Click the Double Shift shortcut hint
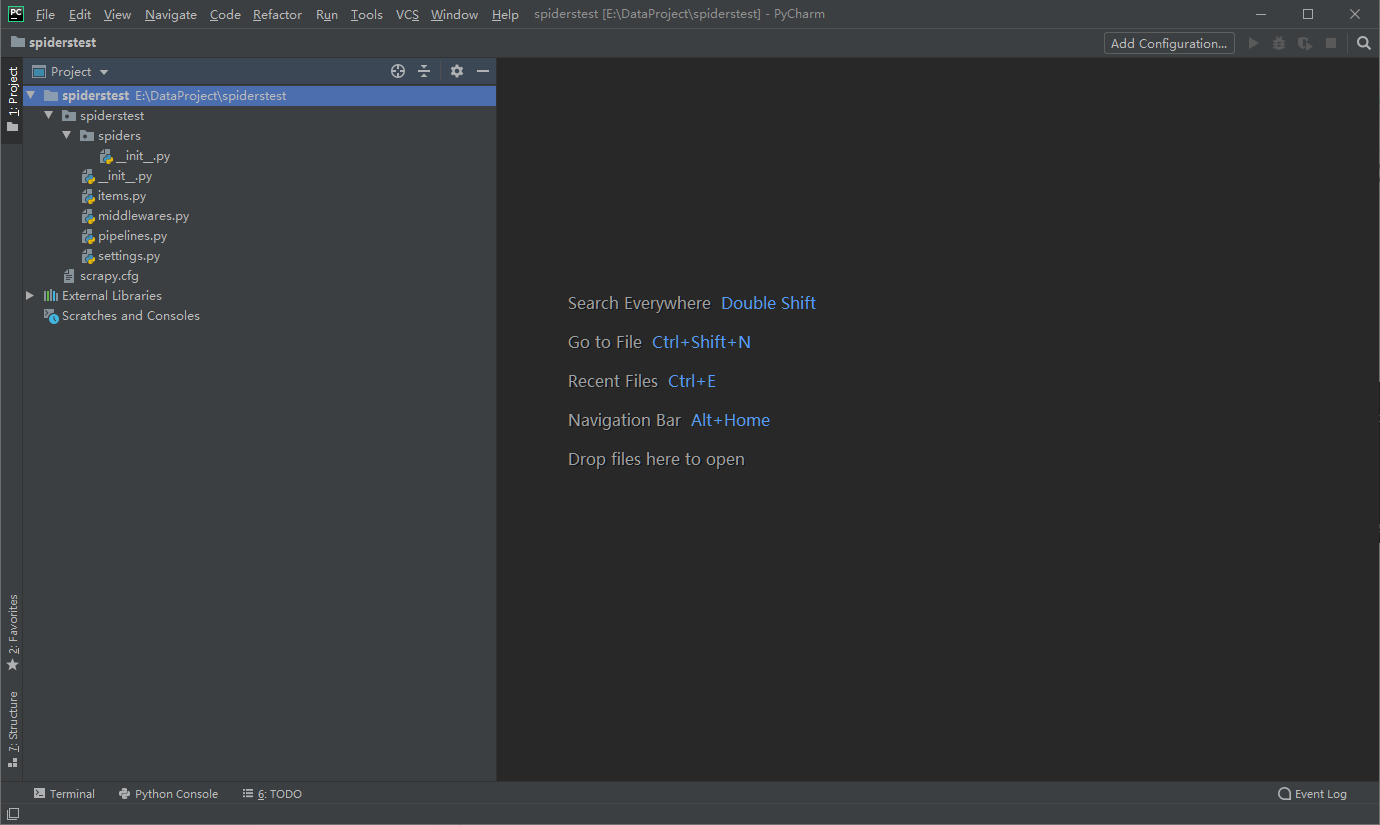 tap(768, 303)
